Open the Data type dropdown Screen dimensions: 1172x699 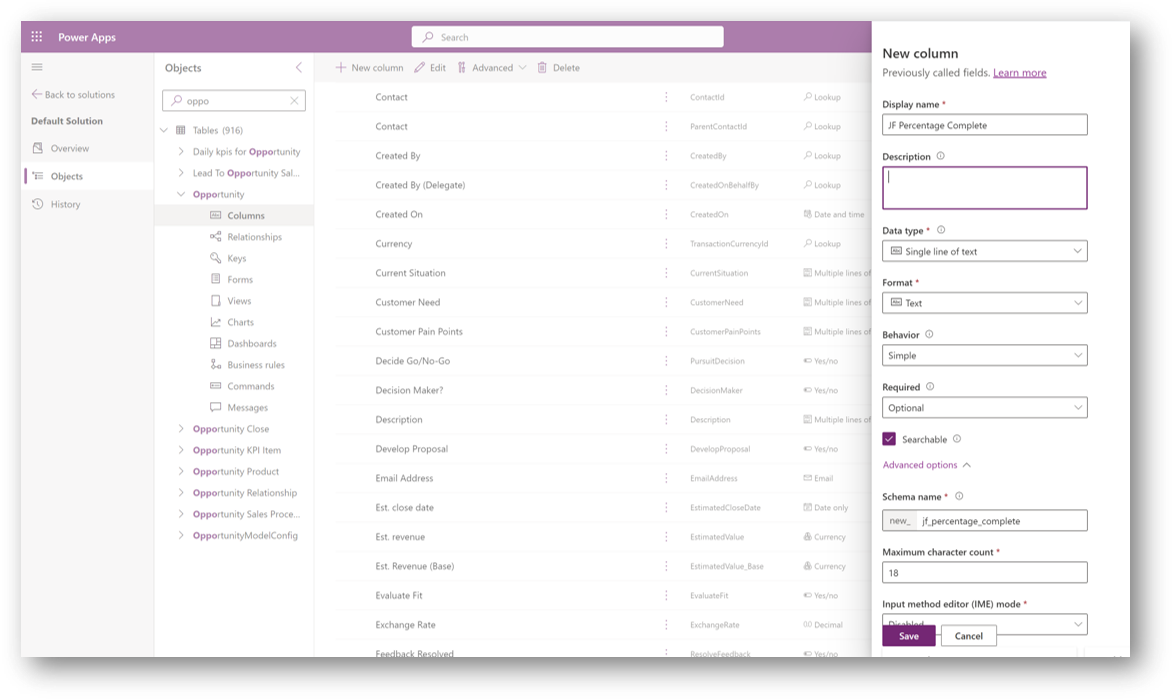coord(984,252)
